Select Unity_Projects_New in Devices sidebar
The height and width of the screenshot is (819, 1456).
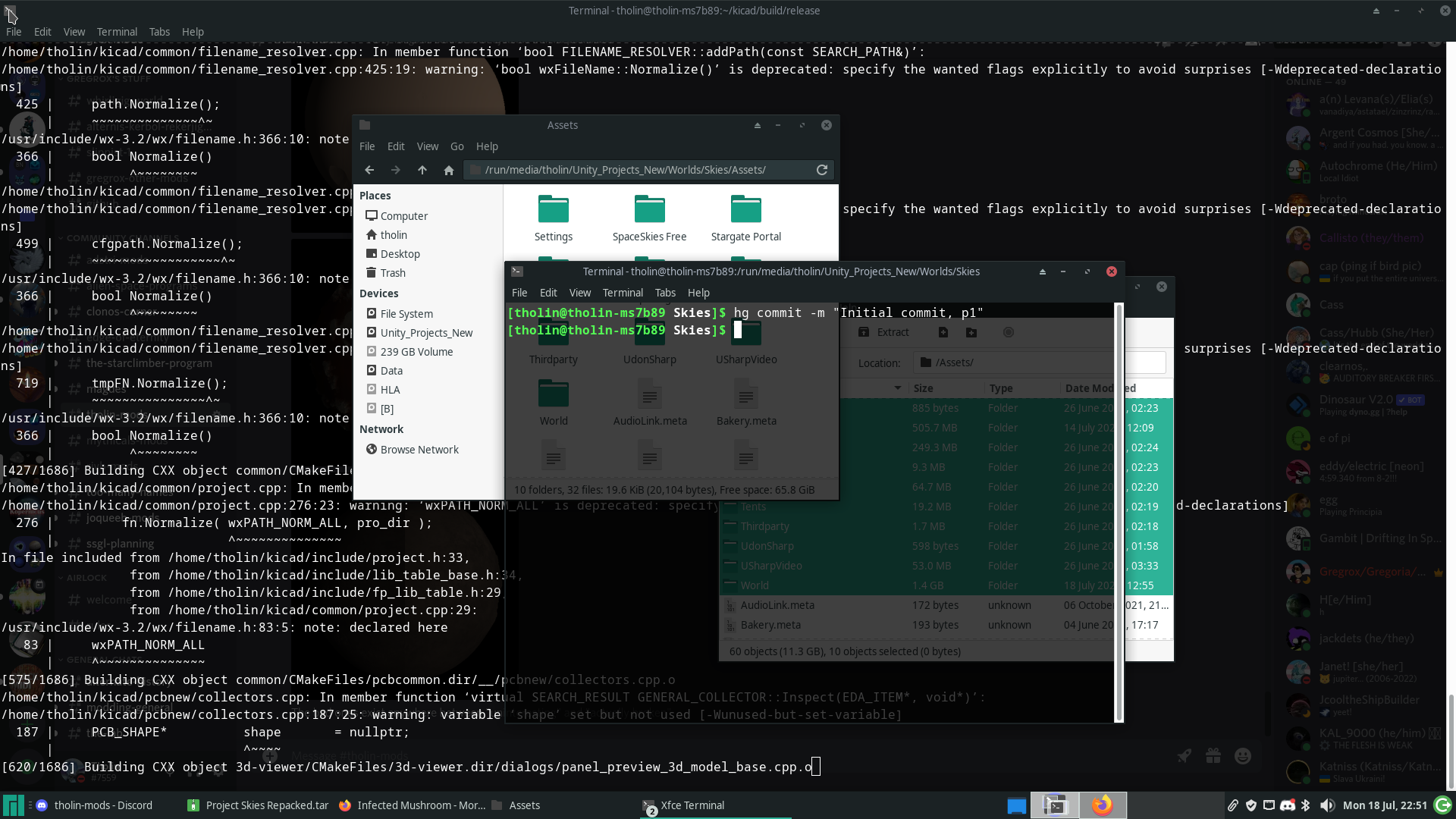coord(425,333)
